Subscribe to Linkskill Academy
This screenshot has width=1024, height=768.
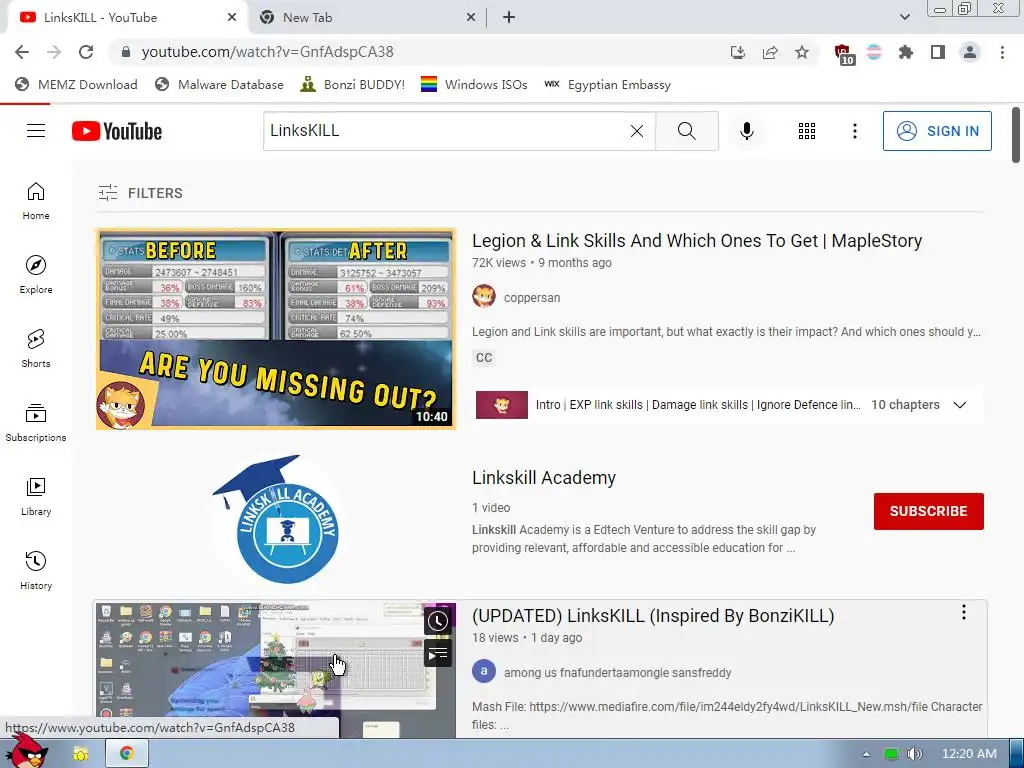pos(929,511)
